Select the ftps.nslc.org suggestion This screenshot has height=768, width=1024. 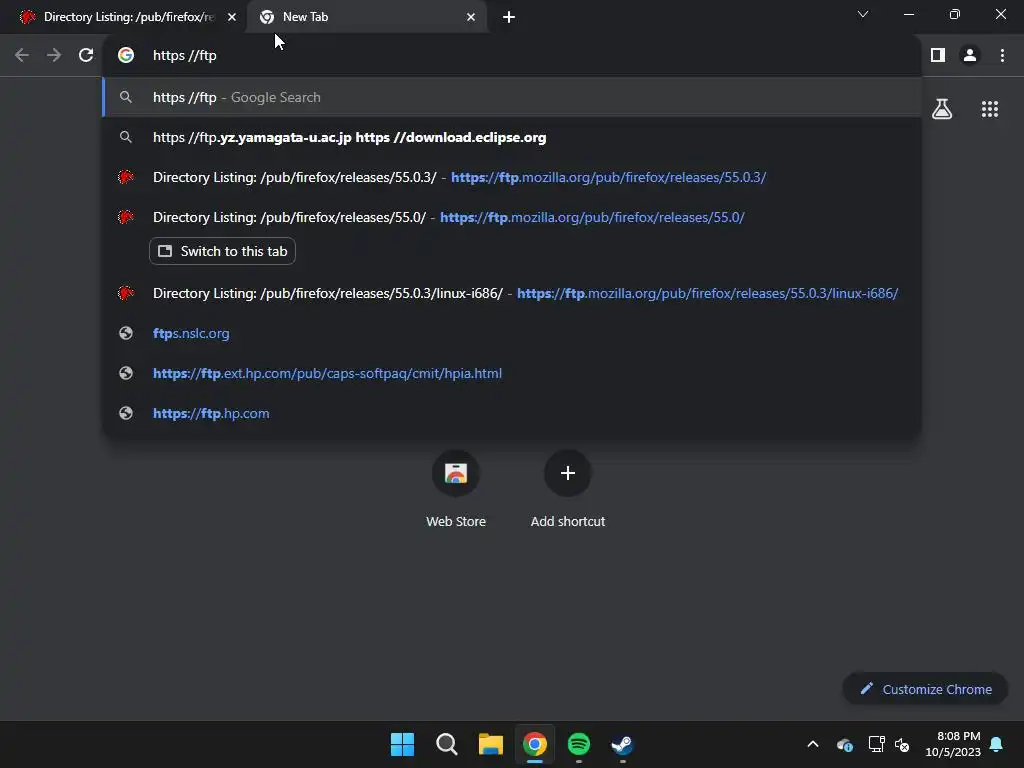[x=512, y=333]
